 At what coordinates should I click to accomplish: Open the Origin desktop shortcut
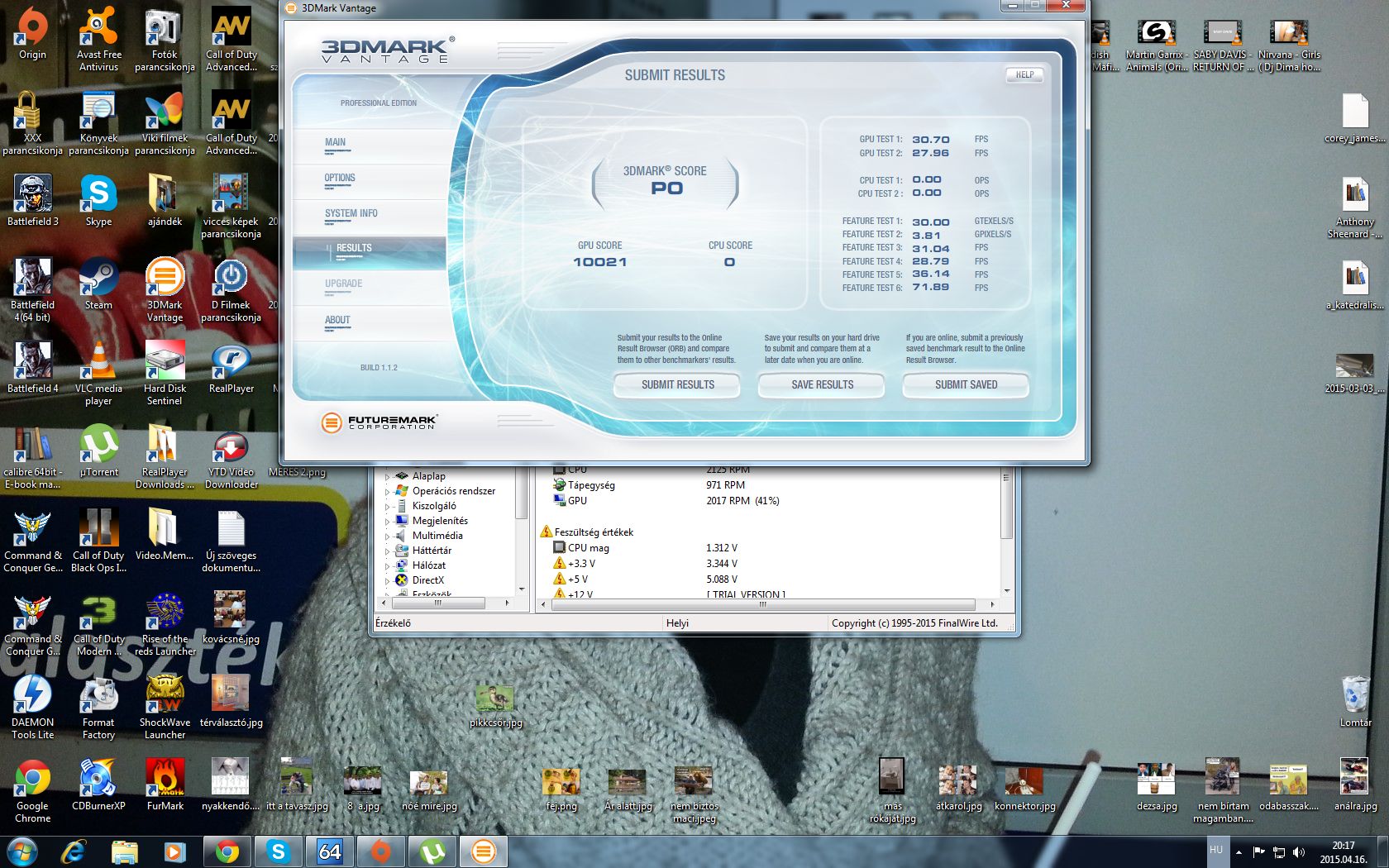point(32,33)
